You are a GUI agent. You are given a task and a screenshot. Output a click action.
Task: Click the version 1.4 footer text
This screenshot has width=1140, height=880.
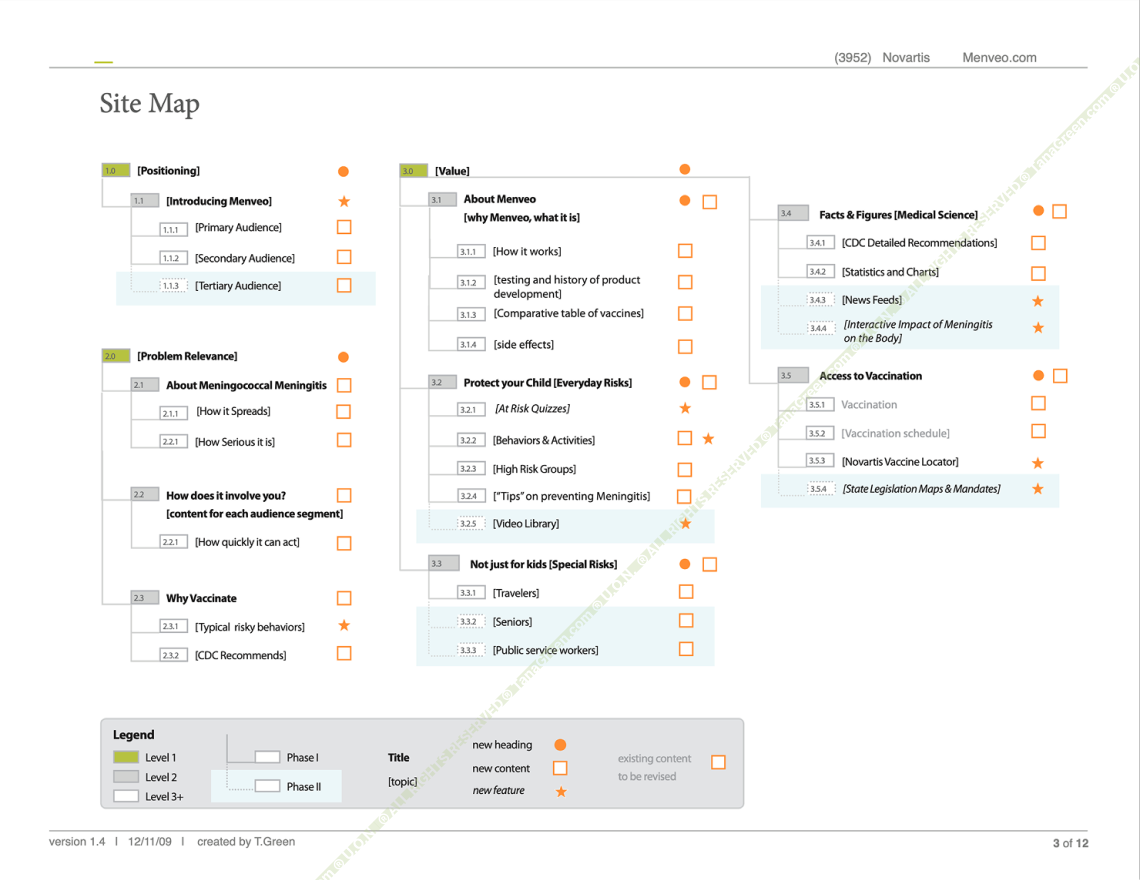coord(77,842)
